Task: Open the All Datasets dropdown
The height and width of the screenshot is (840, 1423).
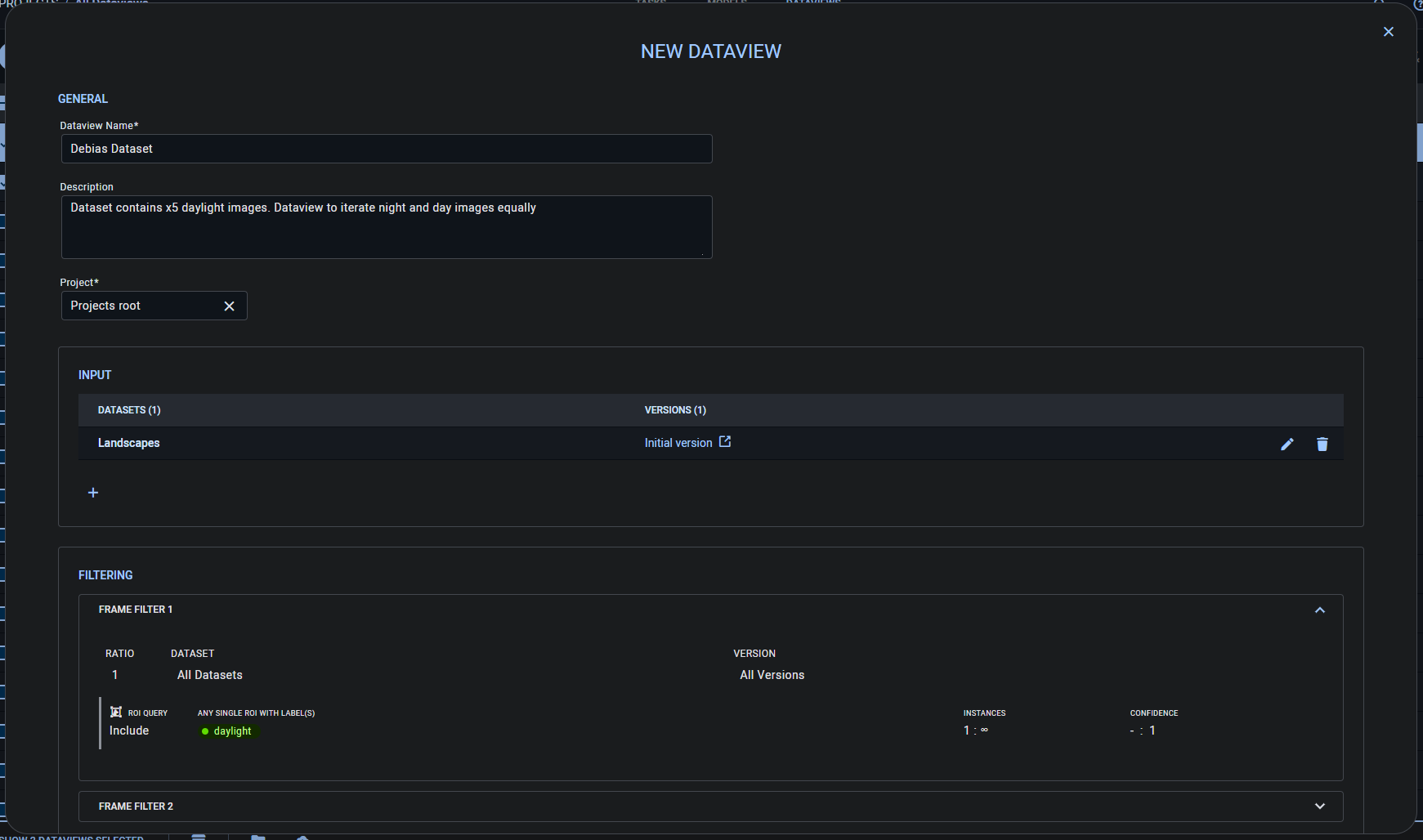Action: coord(209,674)
